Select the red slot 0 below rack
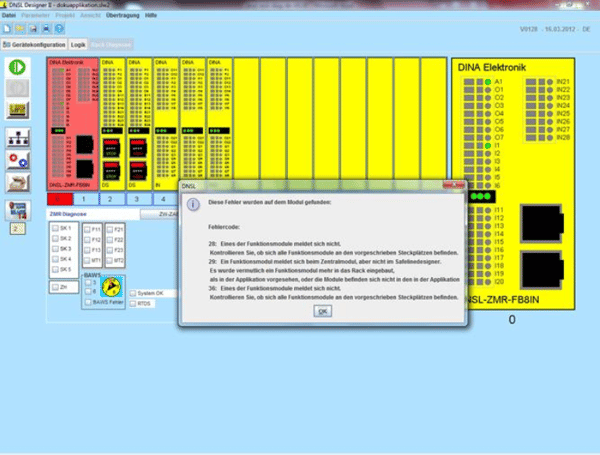Screen dimensions: 600x455 [x=62, y=199]
